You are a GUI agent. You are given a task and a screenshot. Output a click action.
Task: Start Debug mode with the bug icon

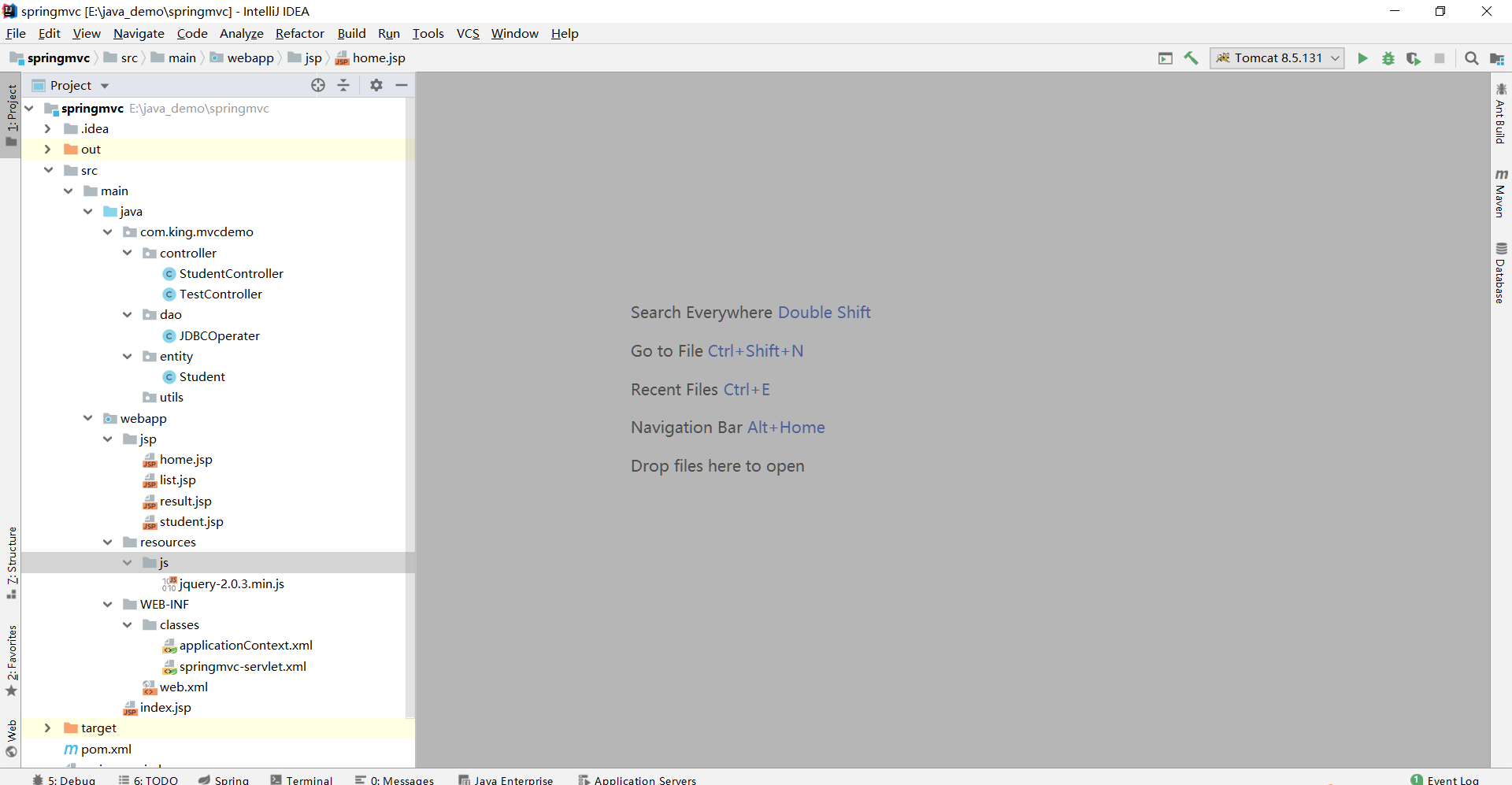click(1388, 58)
